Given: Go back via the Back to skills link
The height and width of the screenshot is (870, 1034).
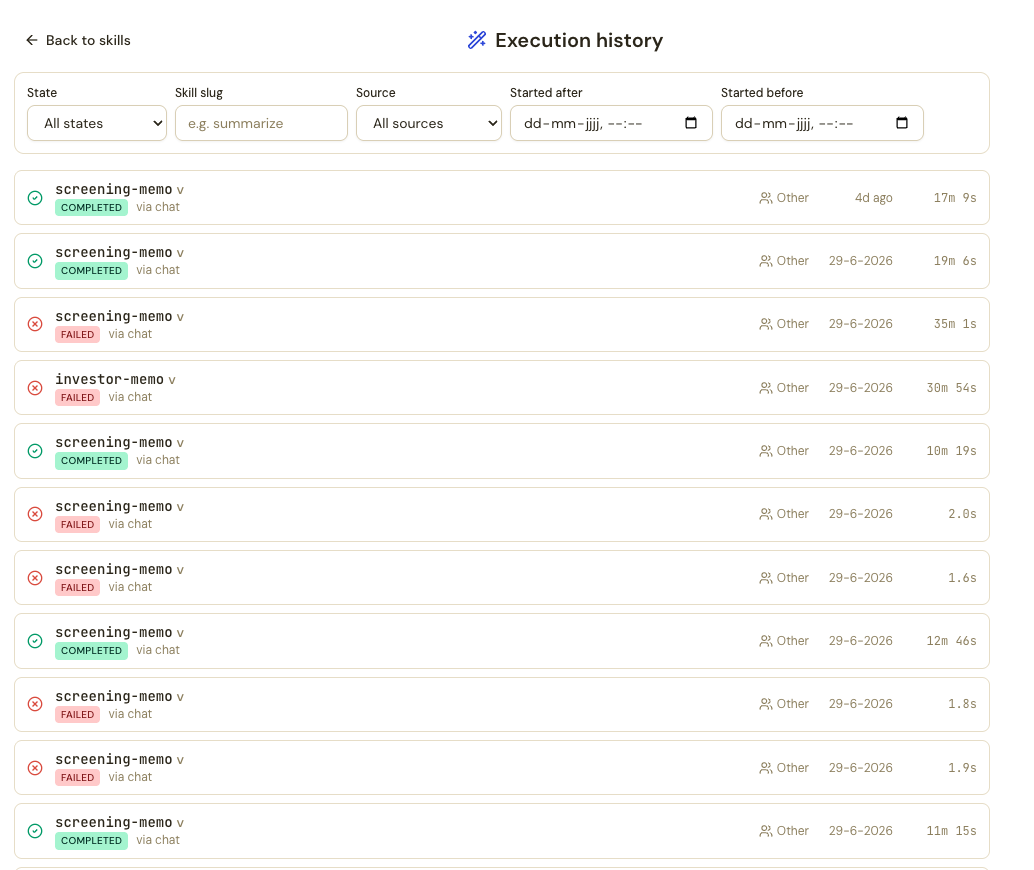Looking at the screenshot, I should coord(78,40).
